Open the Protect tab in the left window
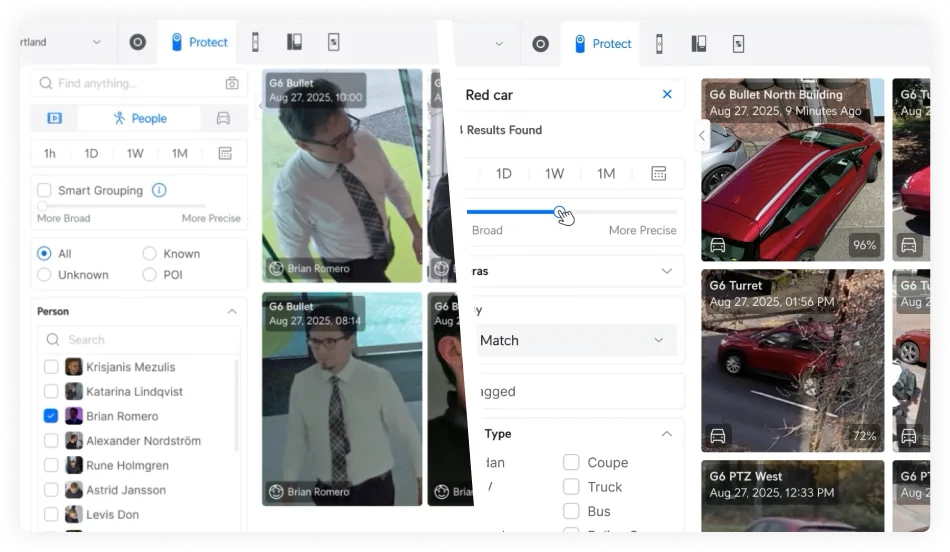This screenshot has height=552, width=950. tap(199, 42)
